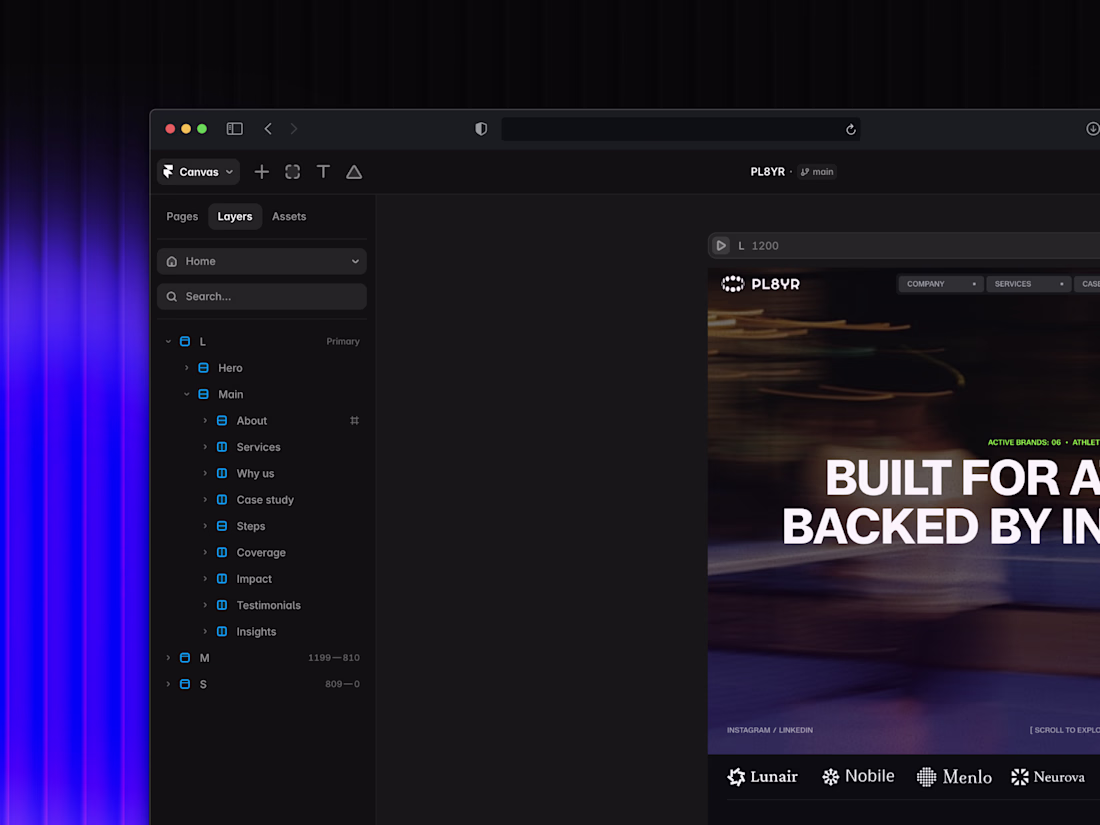Expand the Insights layer

point(205,631)
